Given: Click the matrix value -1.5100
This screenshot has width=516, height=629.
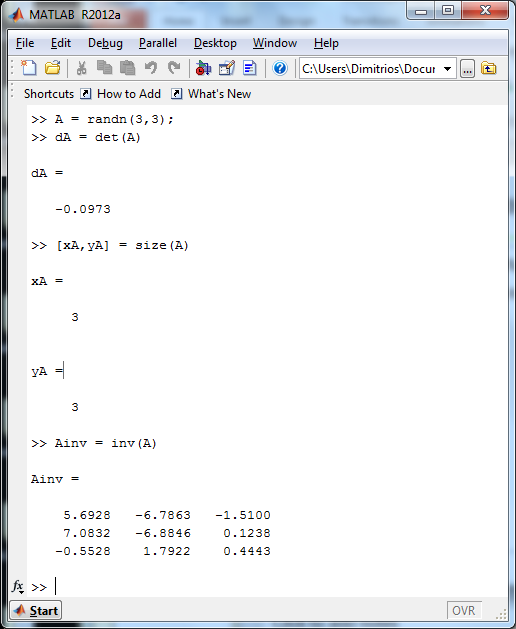Looking at the screenshot, I should tap(243, 515).
